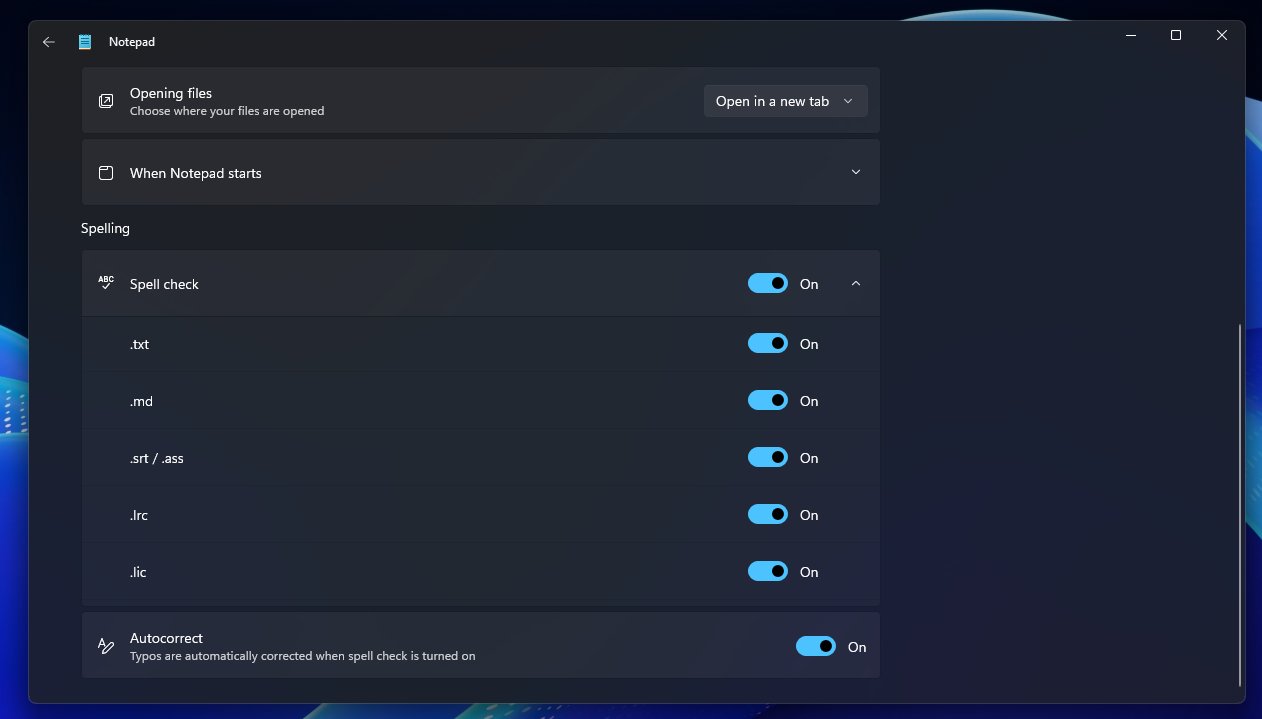Click the Opening files icon
The width and height of the screenshot is (1262, 719).
point(106,101)
